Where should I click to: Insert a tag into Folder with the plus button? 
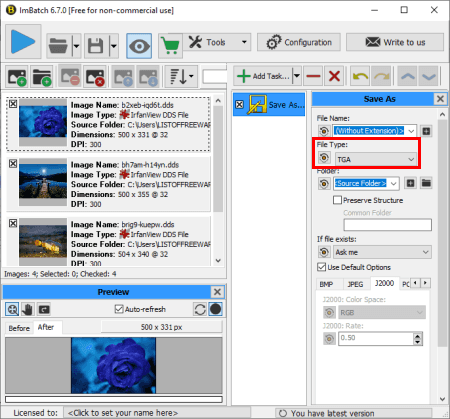pos(410,183)
